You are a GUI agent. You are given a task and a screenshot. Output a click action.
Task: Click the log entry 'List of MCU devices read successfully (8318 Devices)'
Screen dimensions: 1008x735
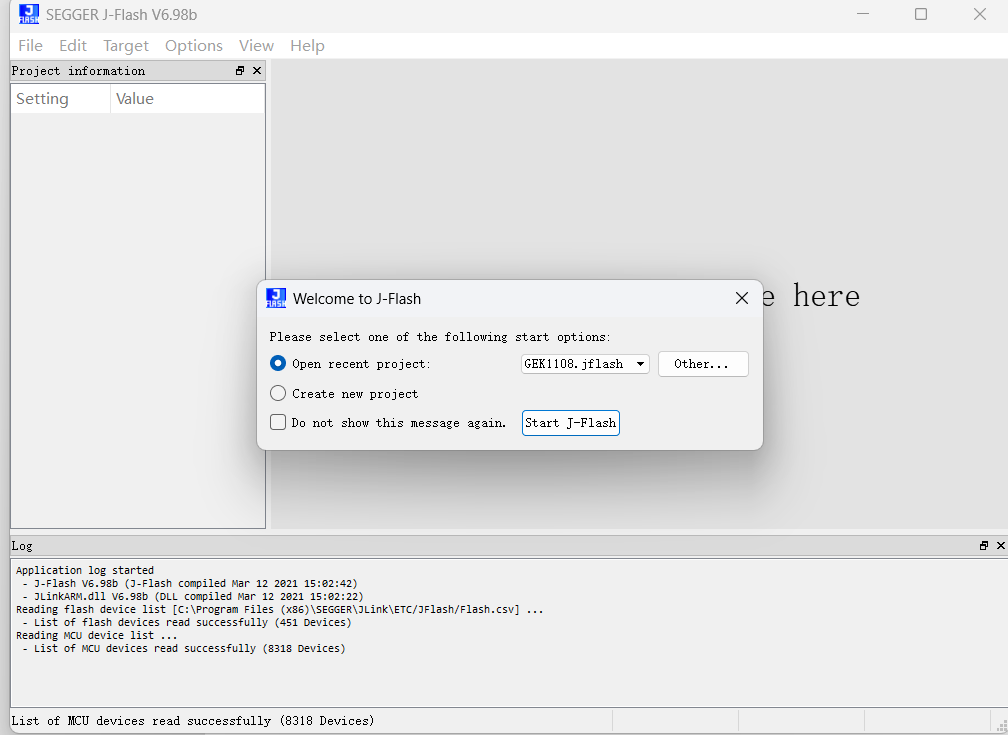(184, 649)
